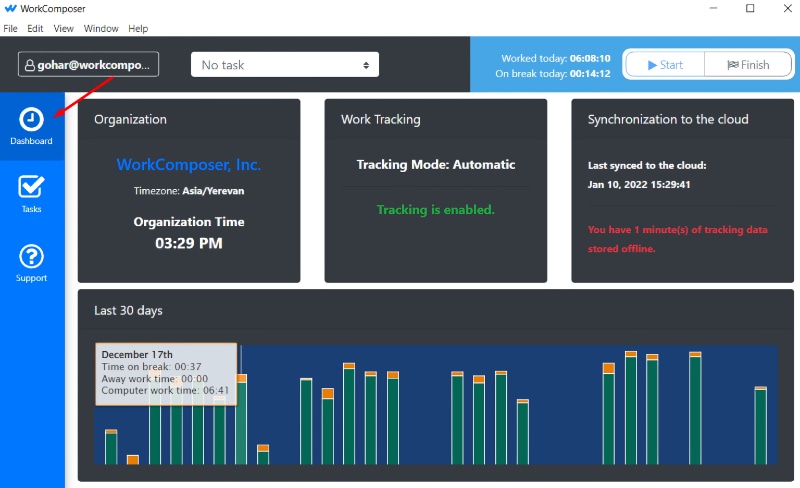The height and width of the screenshot is (488, 800).
Task: Start tracking with the Start button
Action: [665, 64]
